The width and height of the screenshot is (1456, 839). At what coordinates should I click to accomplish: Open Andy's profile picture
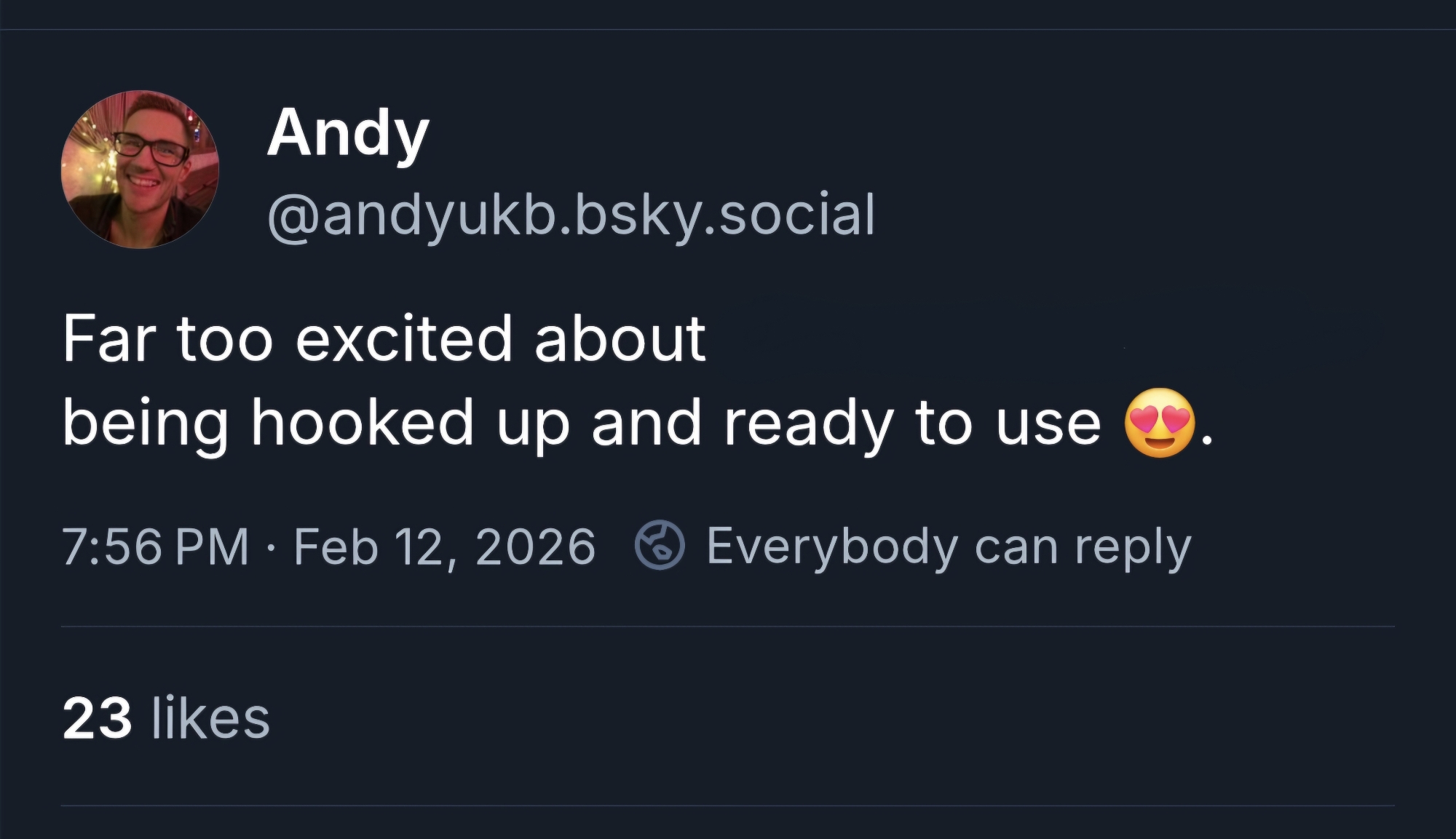tap(140, 170)
